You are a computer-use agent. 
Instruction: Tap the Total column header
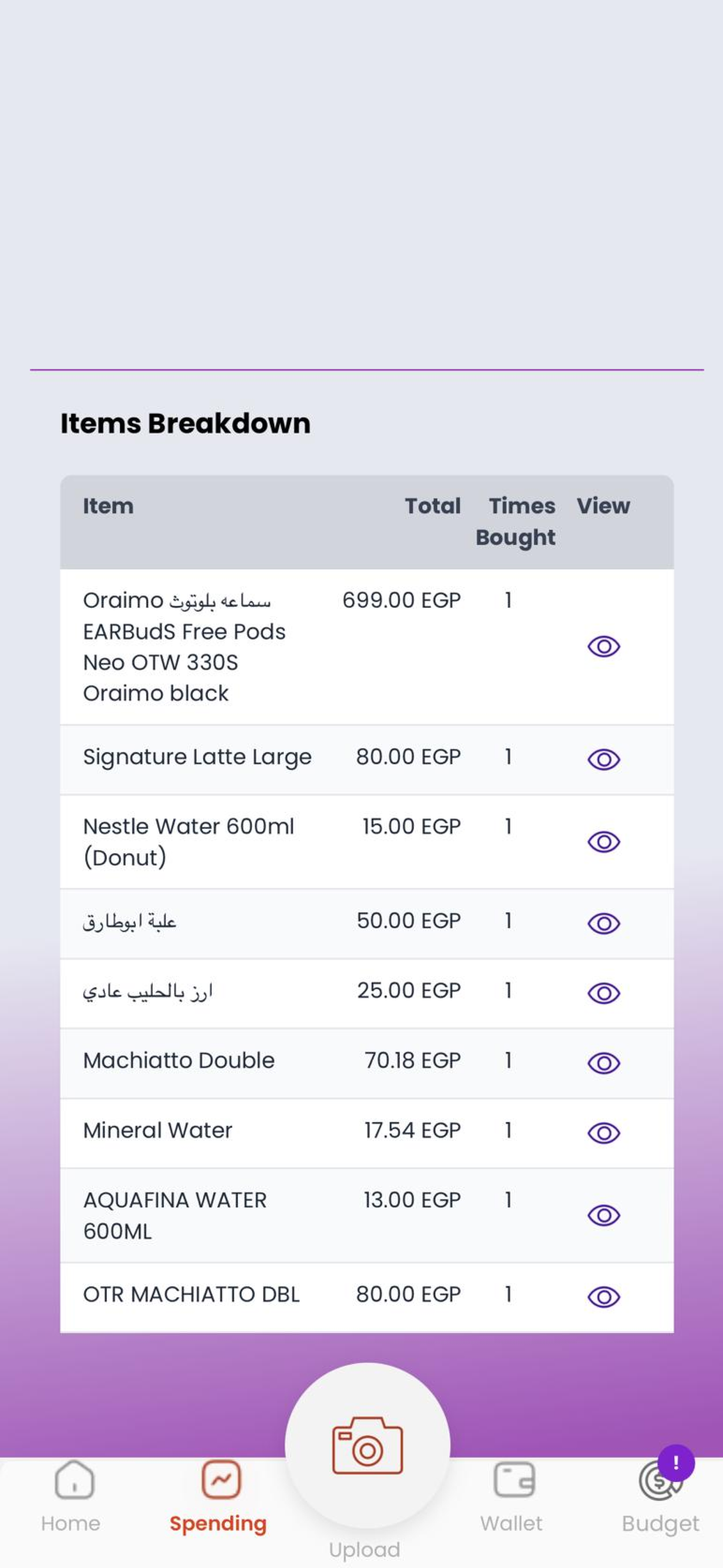click(x=433, y=506)
